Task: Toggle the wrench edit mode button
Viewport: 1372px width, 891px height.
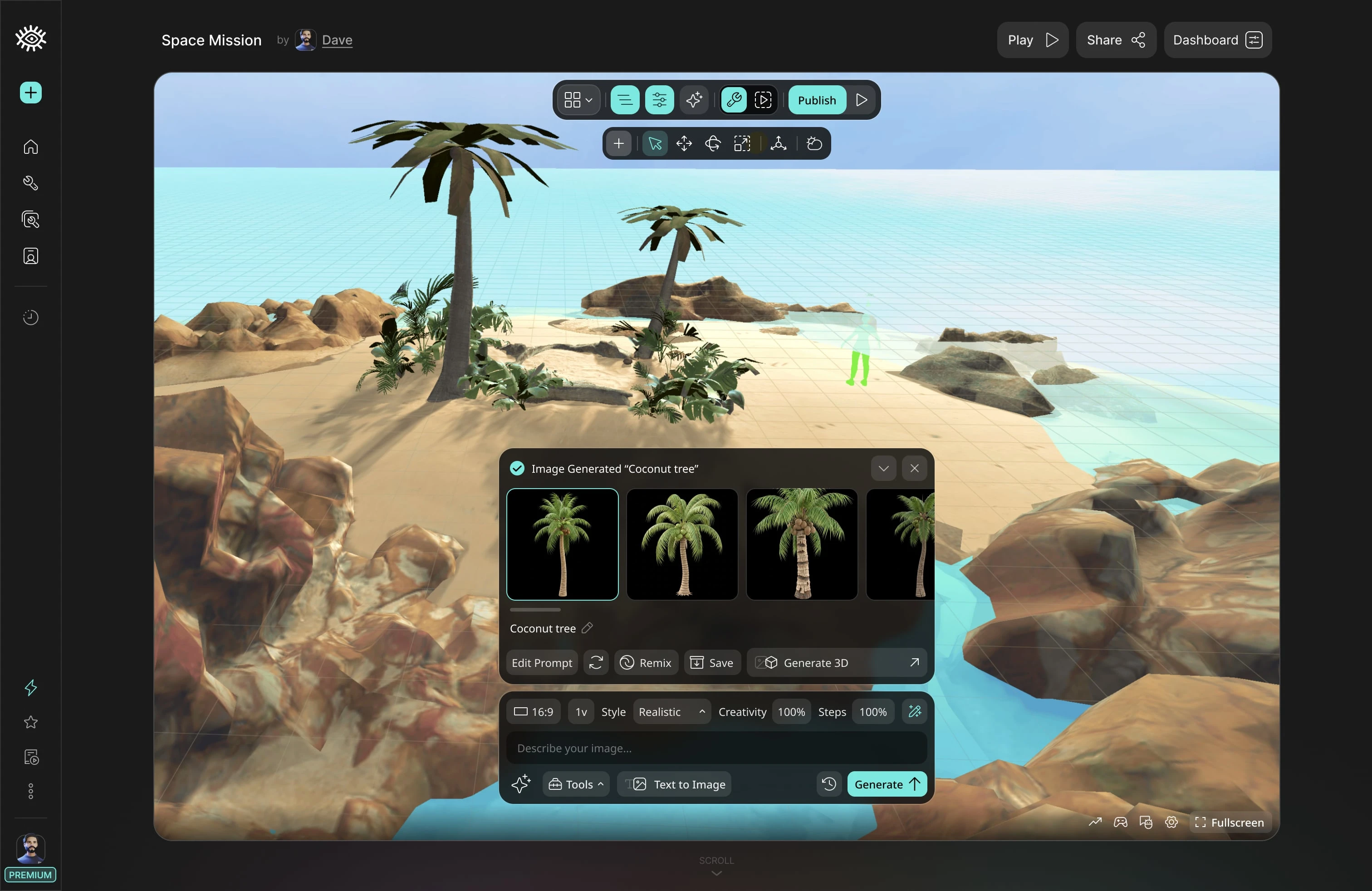Action: [x=733, y=100]
